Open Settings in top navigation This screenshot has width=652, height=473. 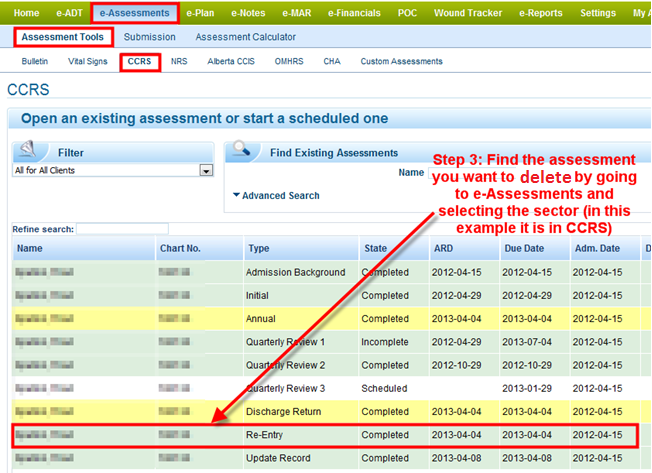click(x=598, y=13)
